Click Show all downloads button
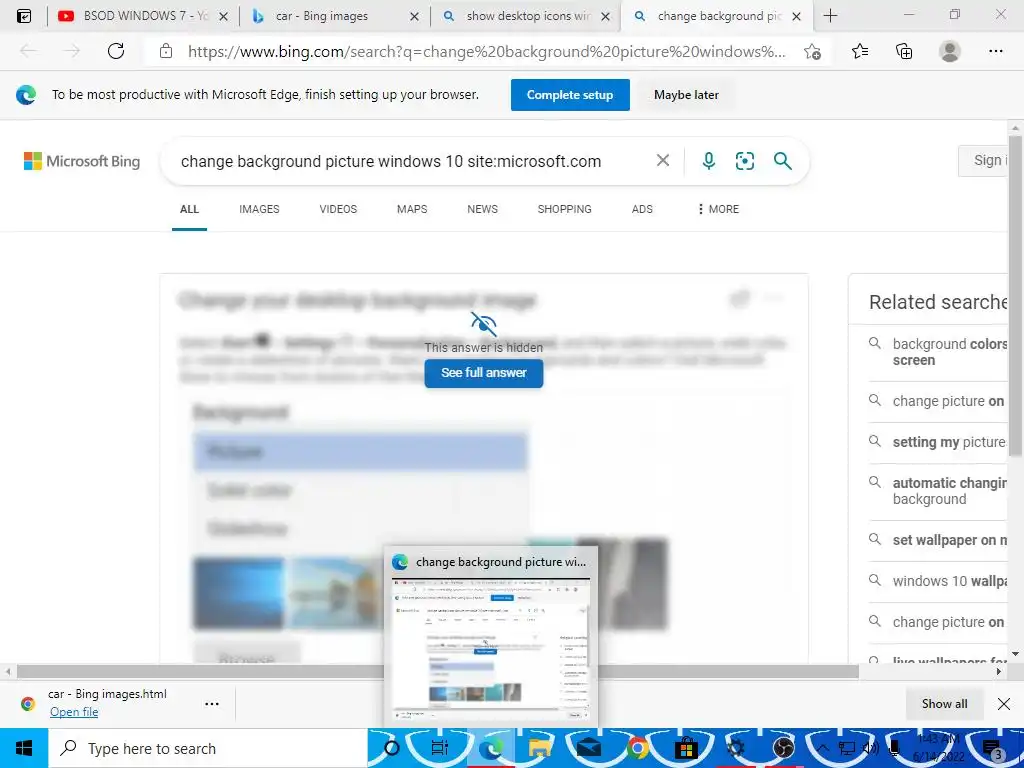Viewport: 1024px width, 768px height. pyautogui.click(x=944, y=703)
